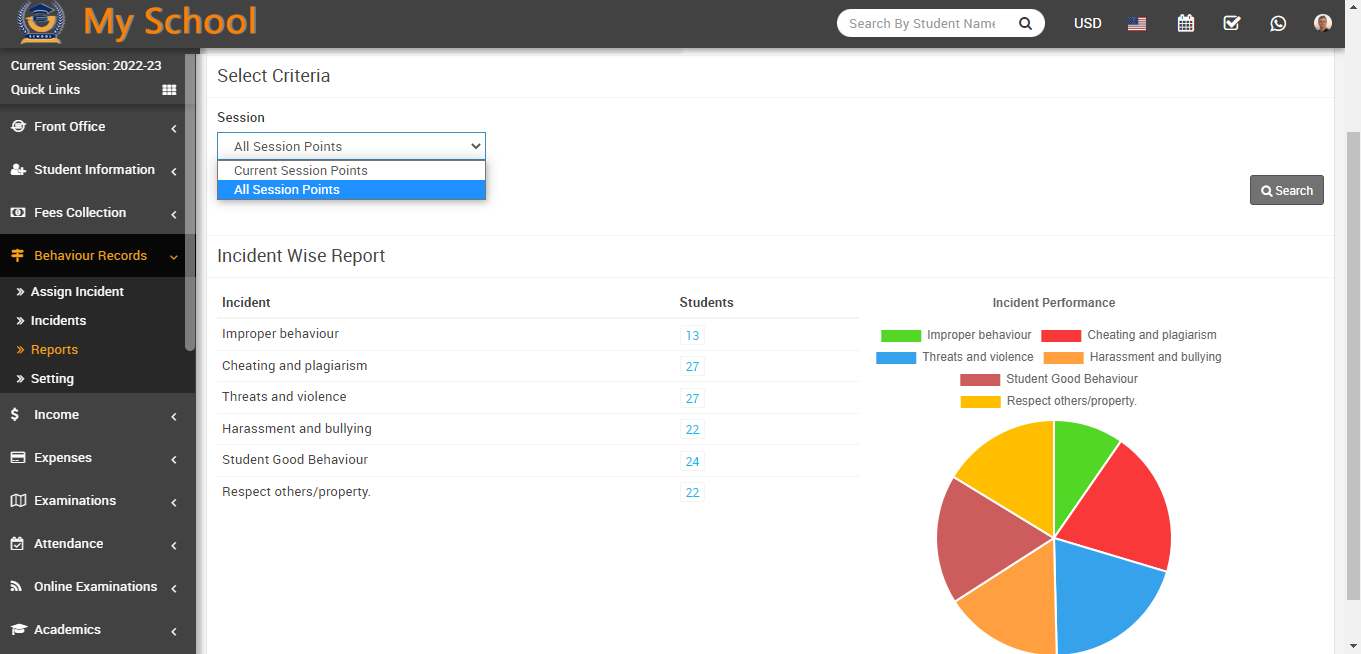Open WhatsApp chat icon in header
The width and height of the screenshot is (1361, 654).
1278,23
